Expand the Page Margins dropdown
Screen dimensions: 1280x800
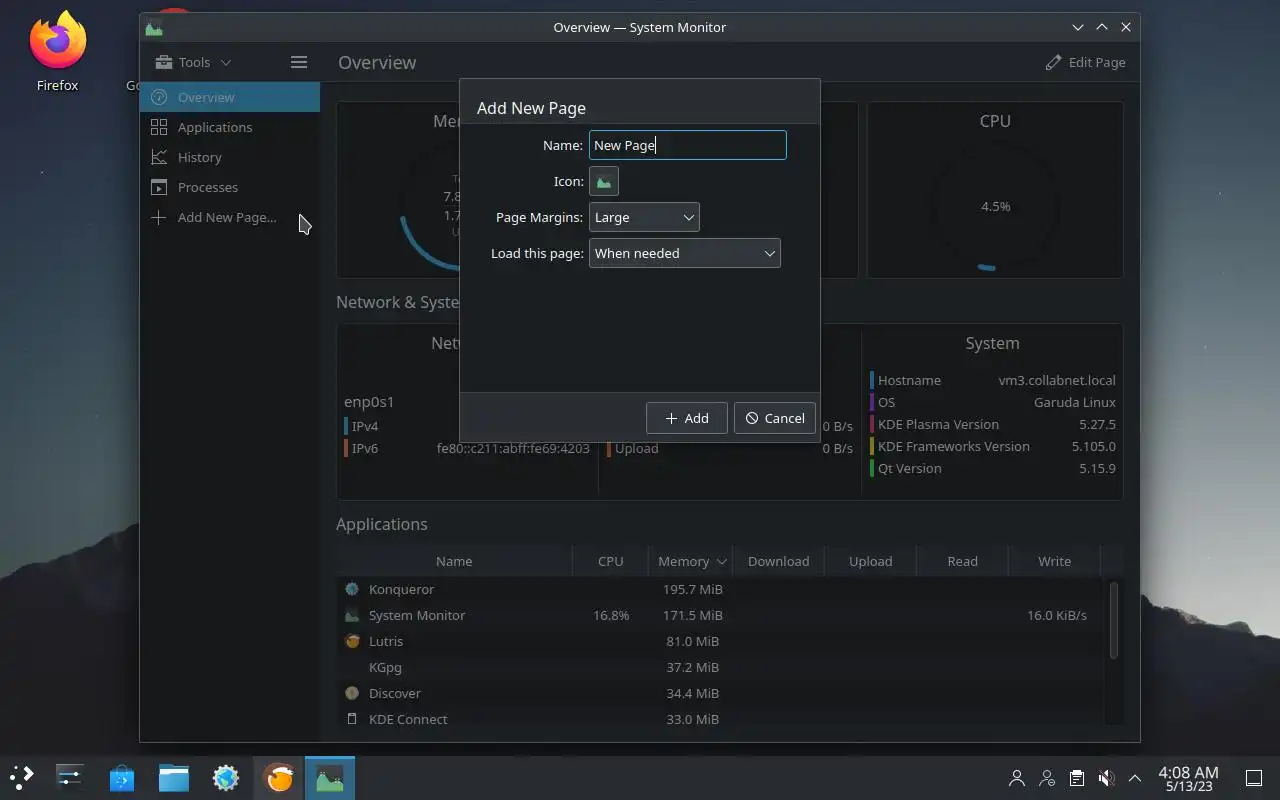pyautogui.click(x=644, y=217)
